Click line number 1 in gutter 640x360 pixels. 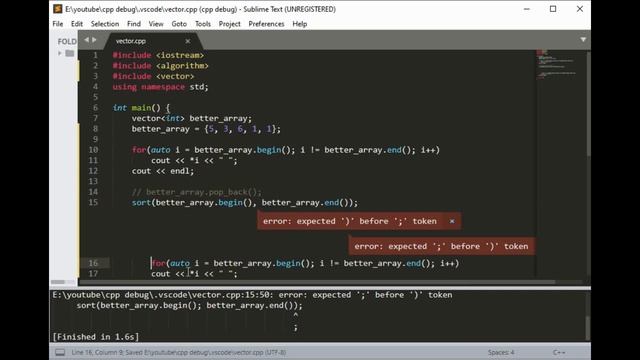click(96, 55)
